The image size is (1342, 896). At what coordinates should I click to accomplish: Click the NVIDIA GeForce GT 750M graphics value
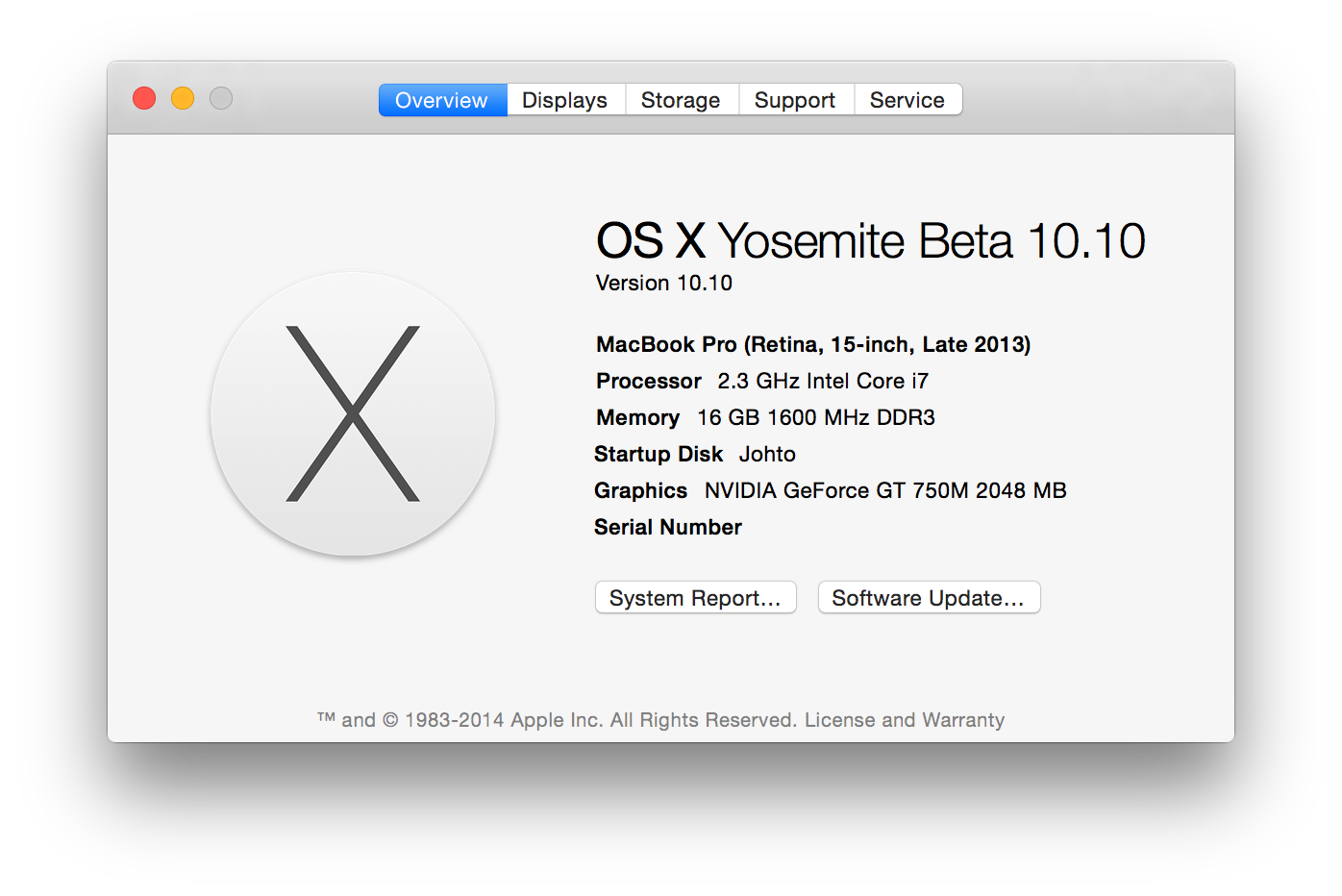pos(885,490)
